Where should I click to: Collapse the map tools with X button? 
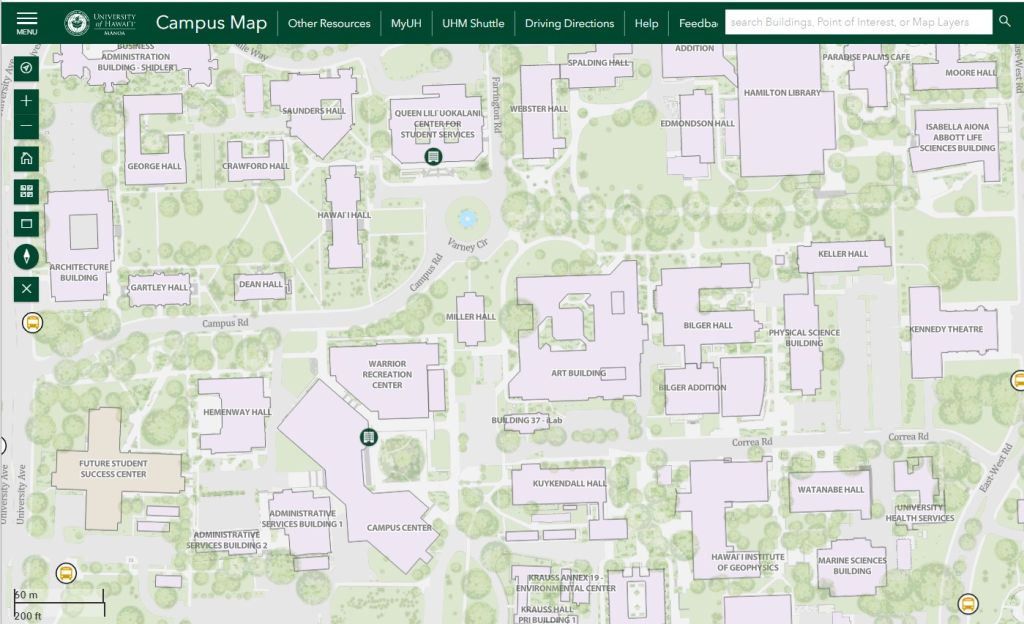point(27,289)
